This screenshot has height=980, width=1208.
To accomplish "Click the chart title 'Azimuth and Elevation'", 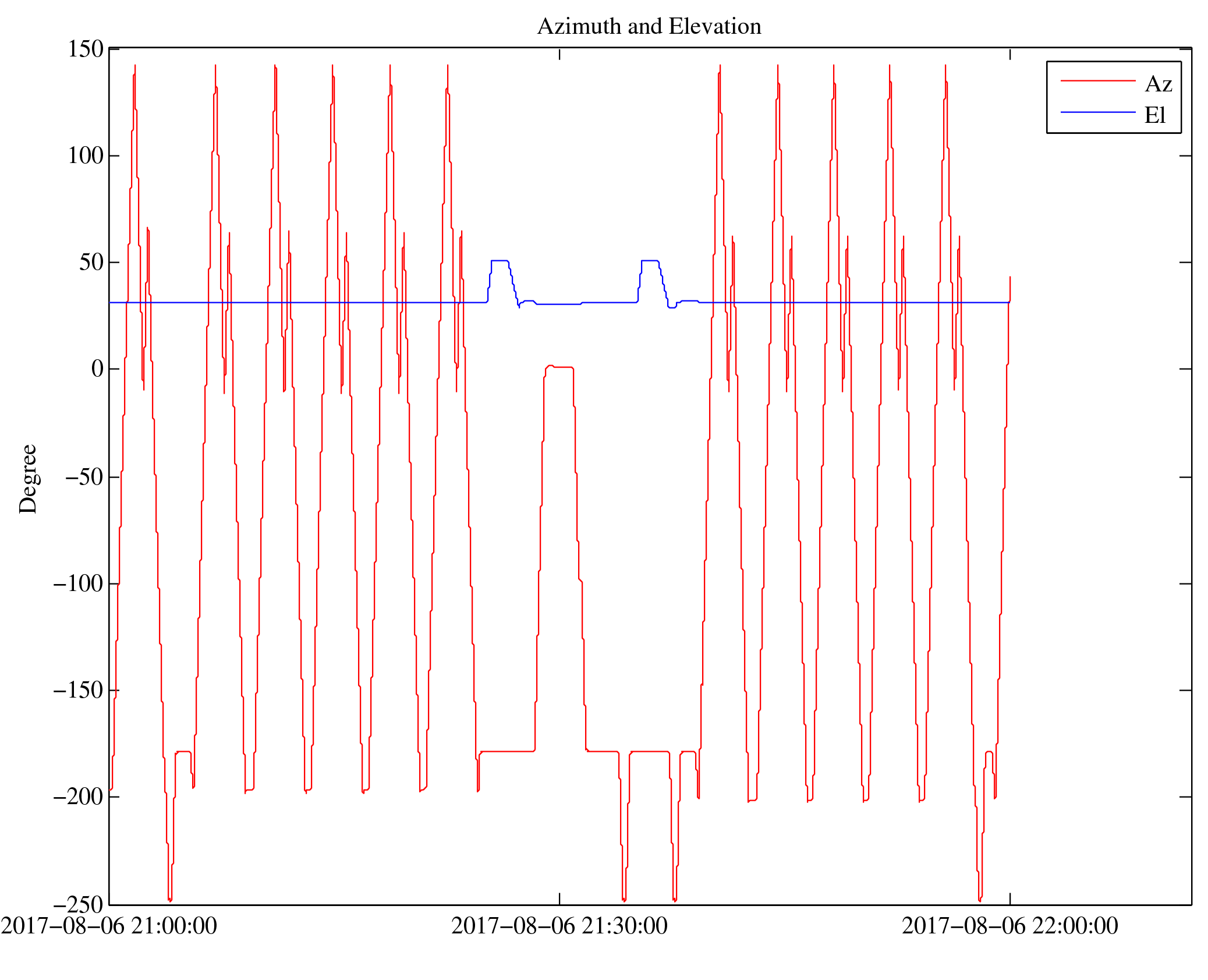I will pyautogui.click(x=649, y=27).
